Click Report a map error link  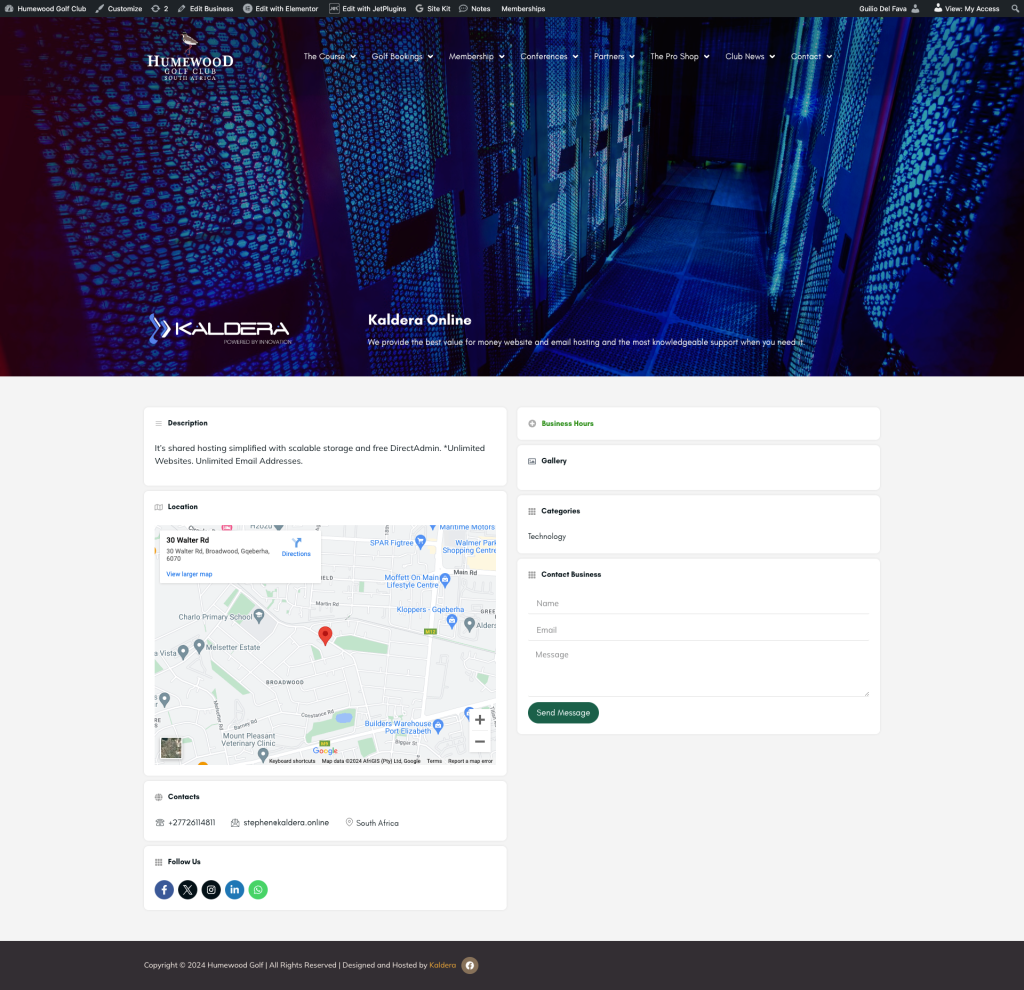click(470, 761)
